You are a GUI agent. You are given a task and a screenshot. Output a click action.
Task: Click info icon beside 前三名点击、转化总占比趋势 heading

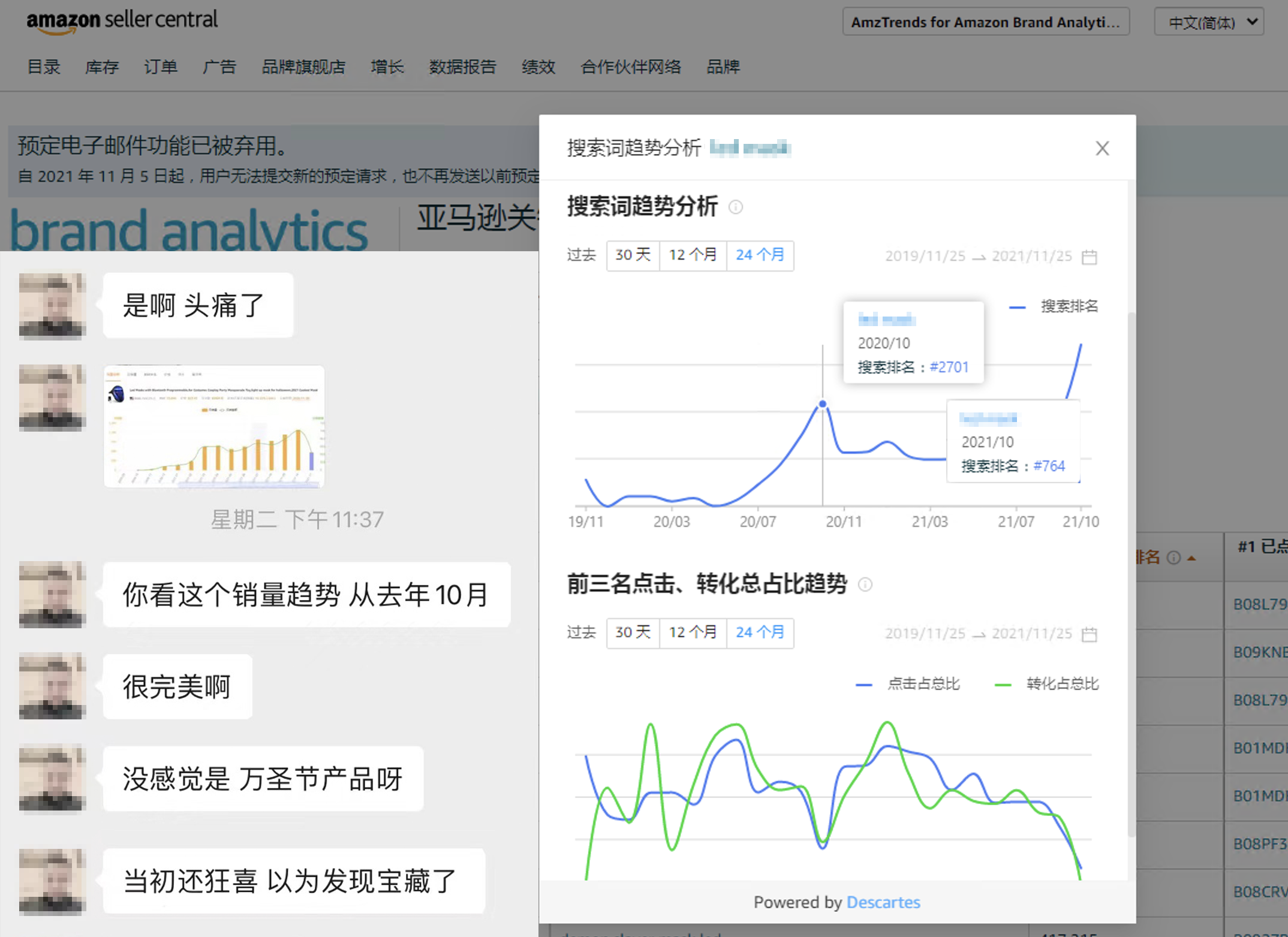[865, 585]
